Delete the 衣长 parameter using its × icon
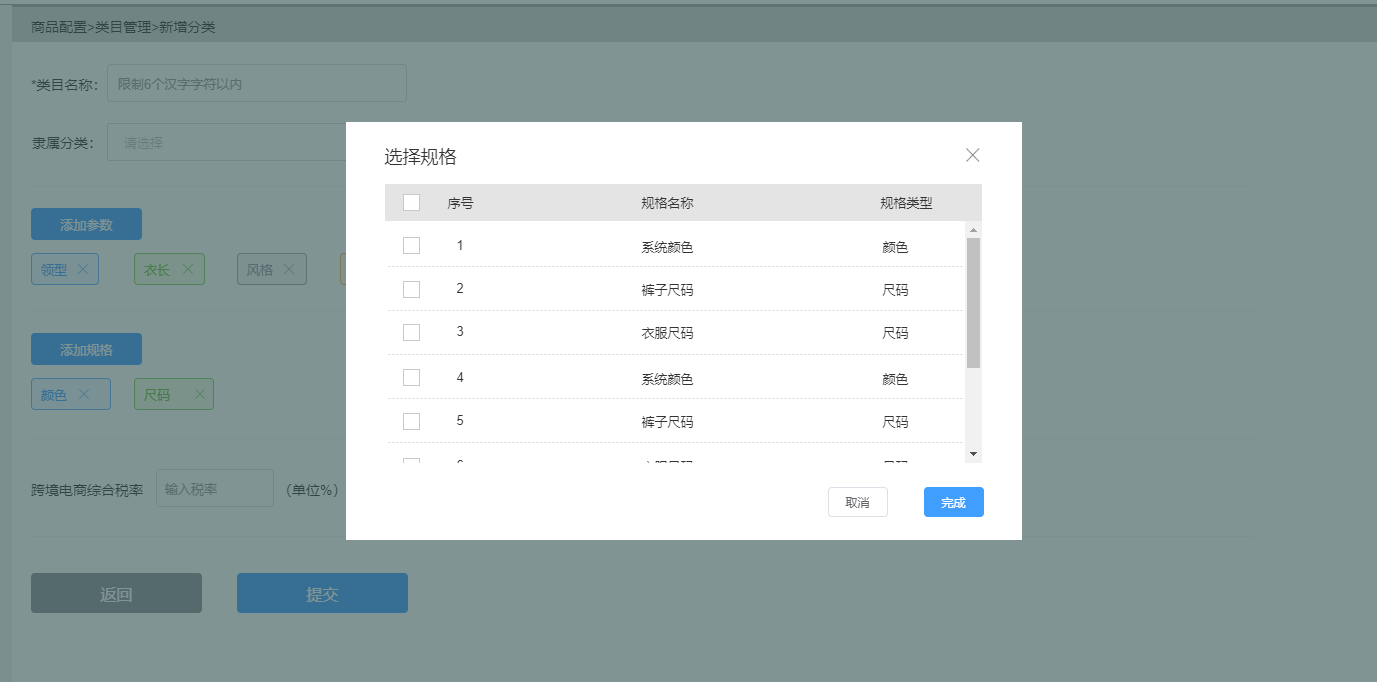 click(x=186, y=268)
